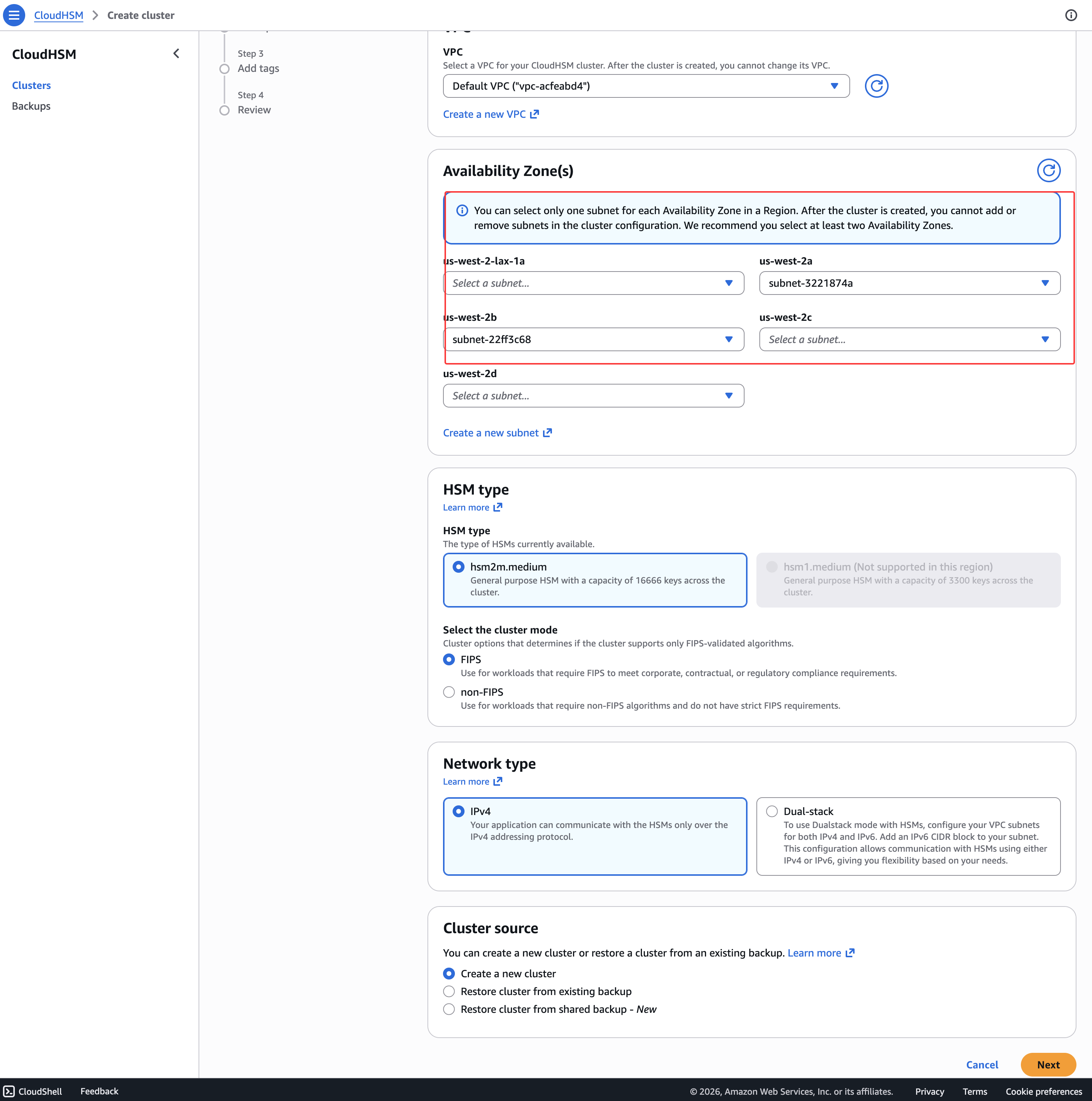Refresh the VPC list
This screenshot has width=1092, height=1101.
click(x=876, y=86)
